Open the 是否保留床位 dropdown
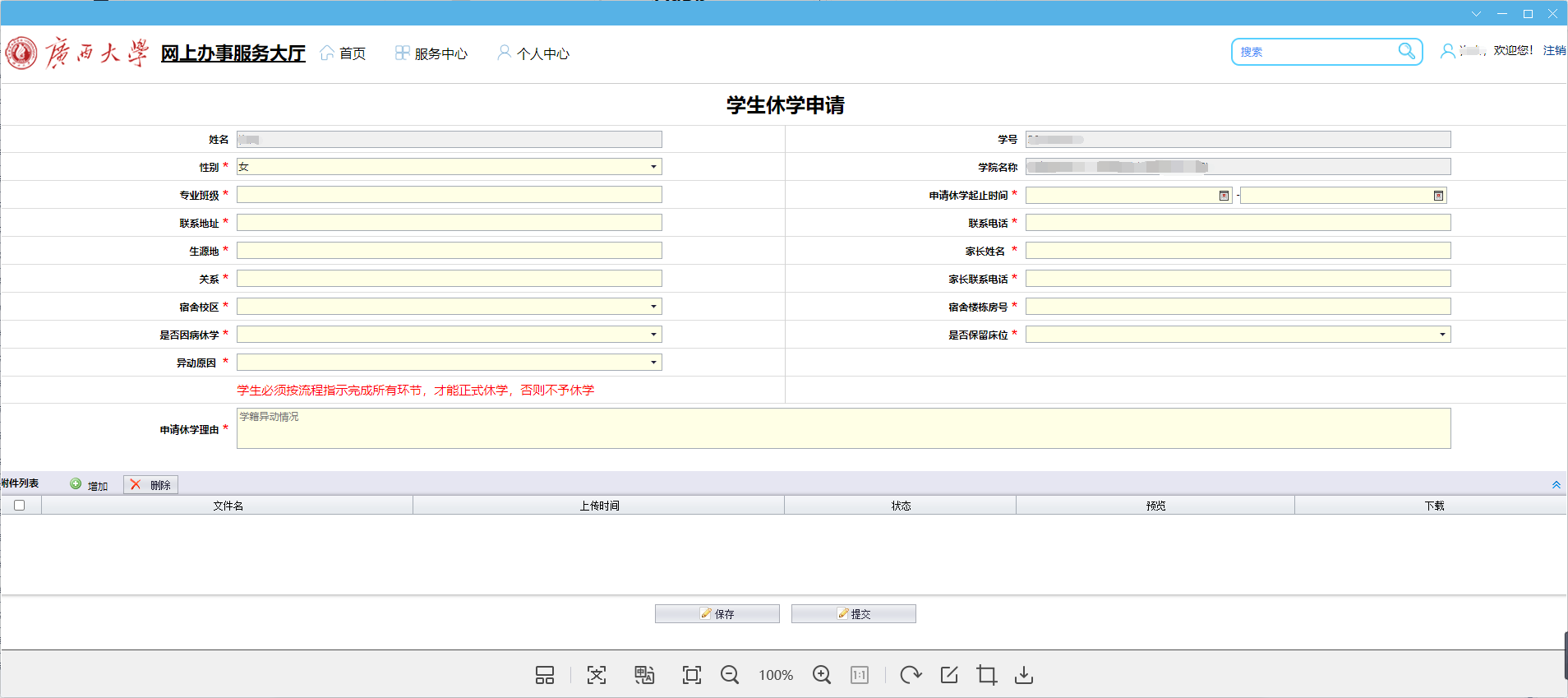Image resolution: width=1568 pixels, height=698 pixels. click(1441, 335)
